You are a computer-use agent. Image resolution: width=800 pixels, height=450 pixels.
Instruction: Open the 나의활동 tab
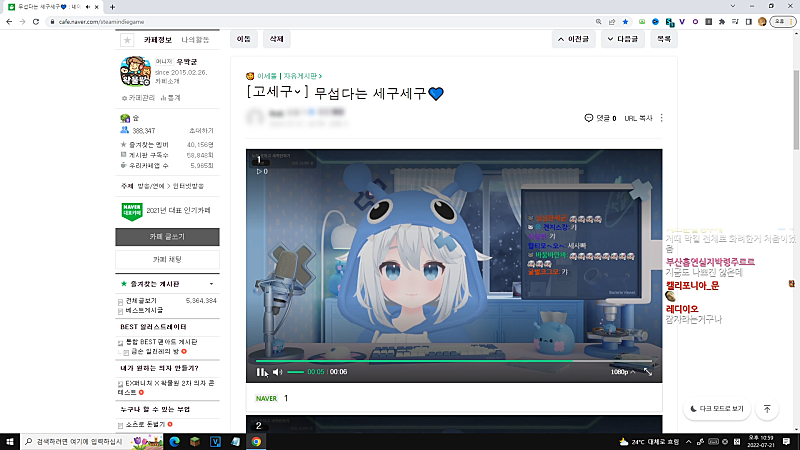(x=195, y=40)
